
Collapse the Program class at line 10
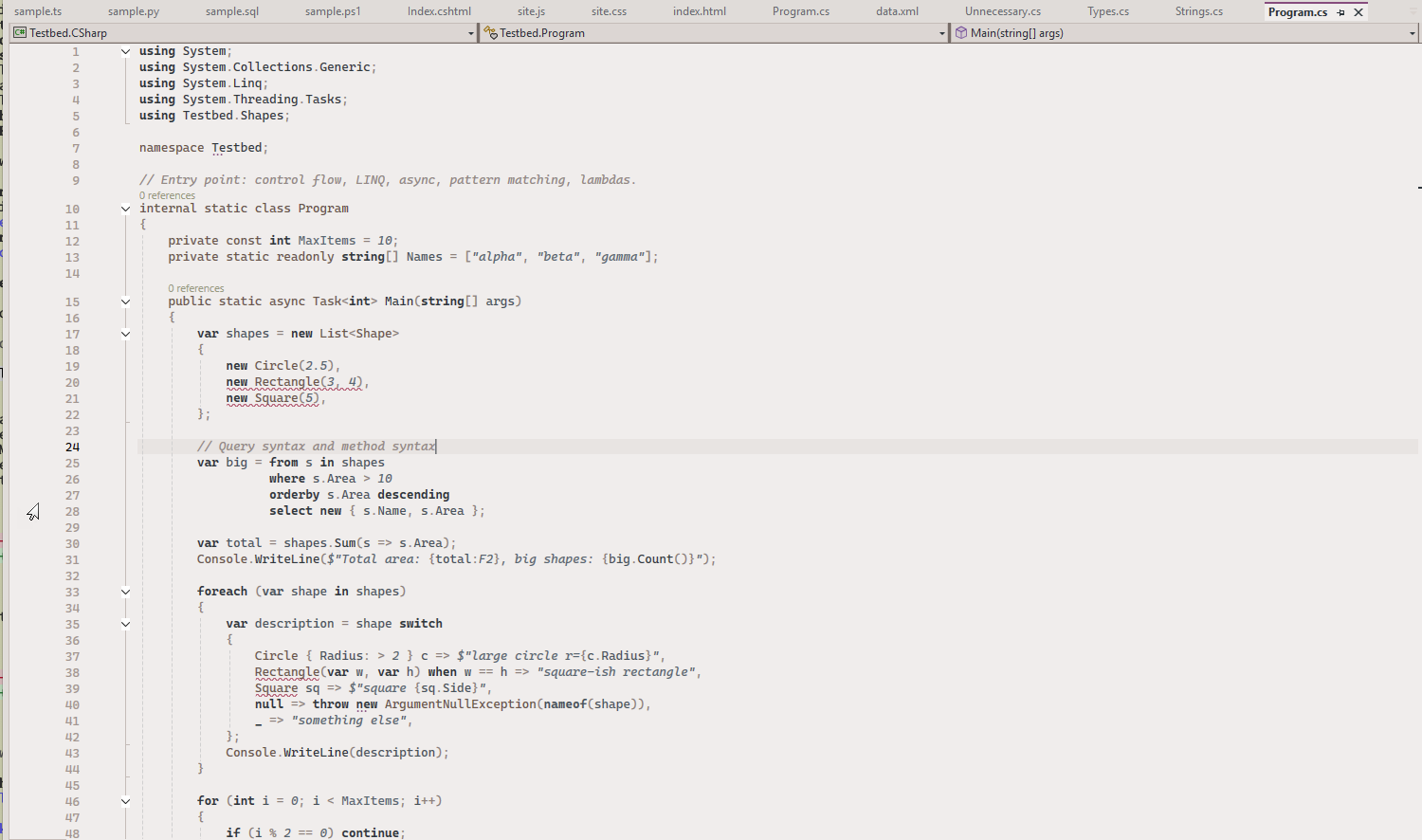[x=125, y=209]
